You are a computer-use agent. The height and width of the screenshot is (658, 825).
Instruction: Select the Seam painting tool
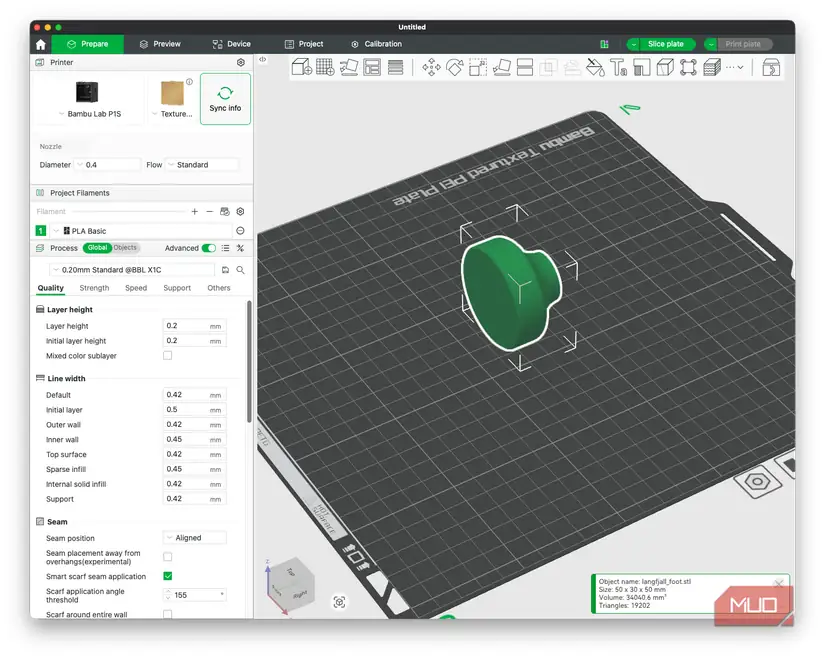[665, 67]
